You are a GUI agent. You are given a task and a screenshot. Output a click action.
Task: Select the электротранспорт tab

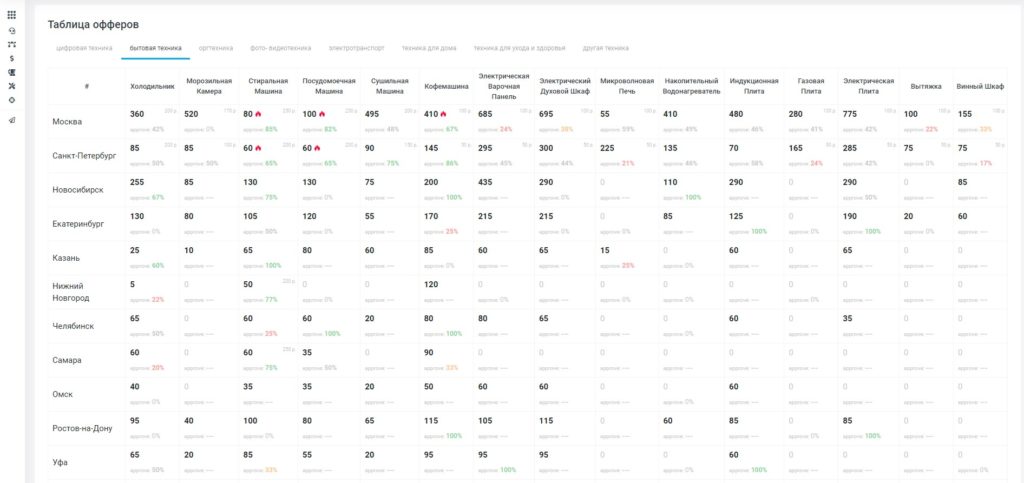[x=357, y=48]
